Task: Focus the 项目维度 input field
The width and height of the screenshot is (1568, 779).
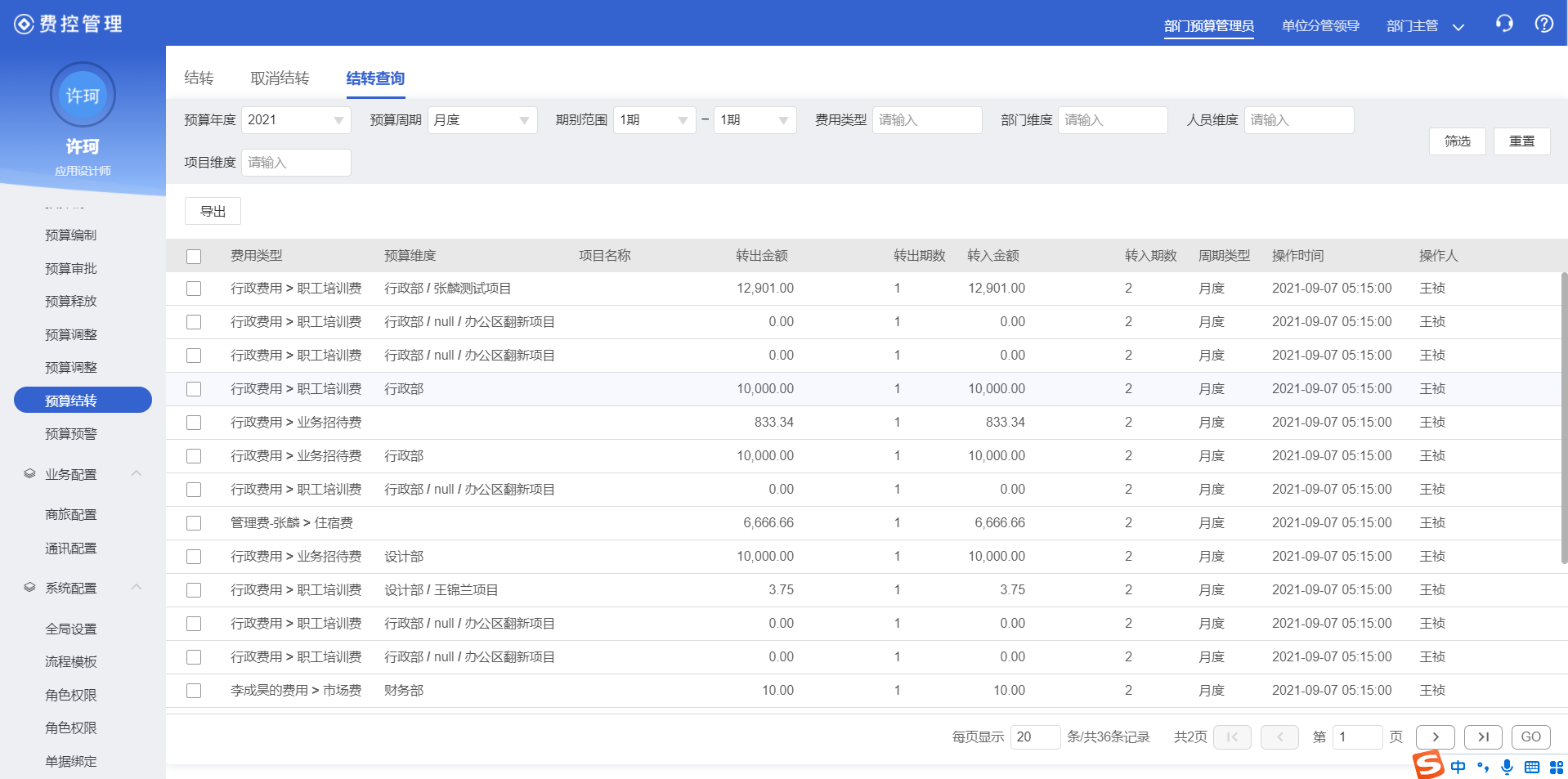Action: pyautogui.click(x=296, y=163)
